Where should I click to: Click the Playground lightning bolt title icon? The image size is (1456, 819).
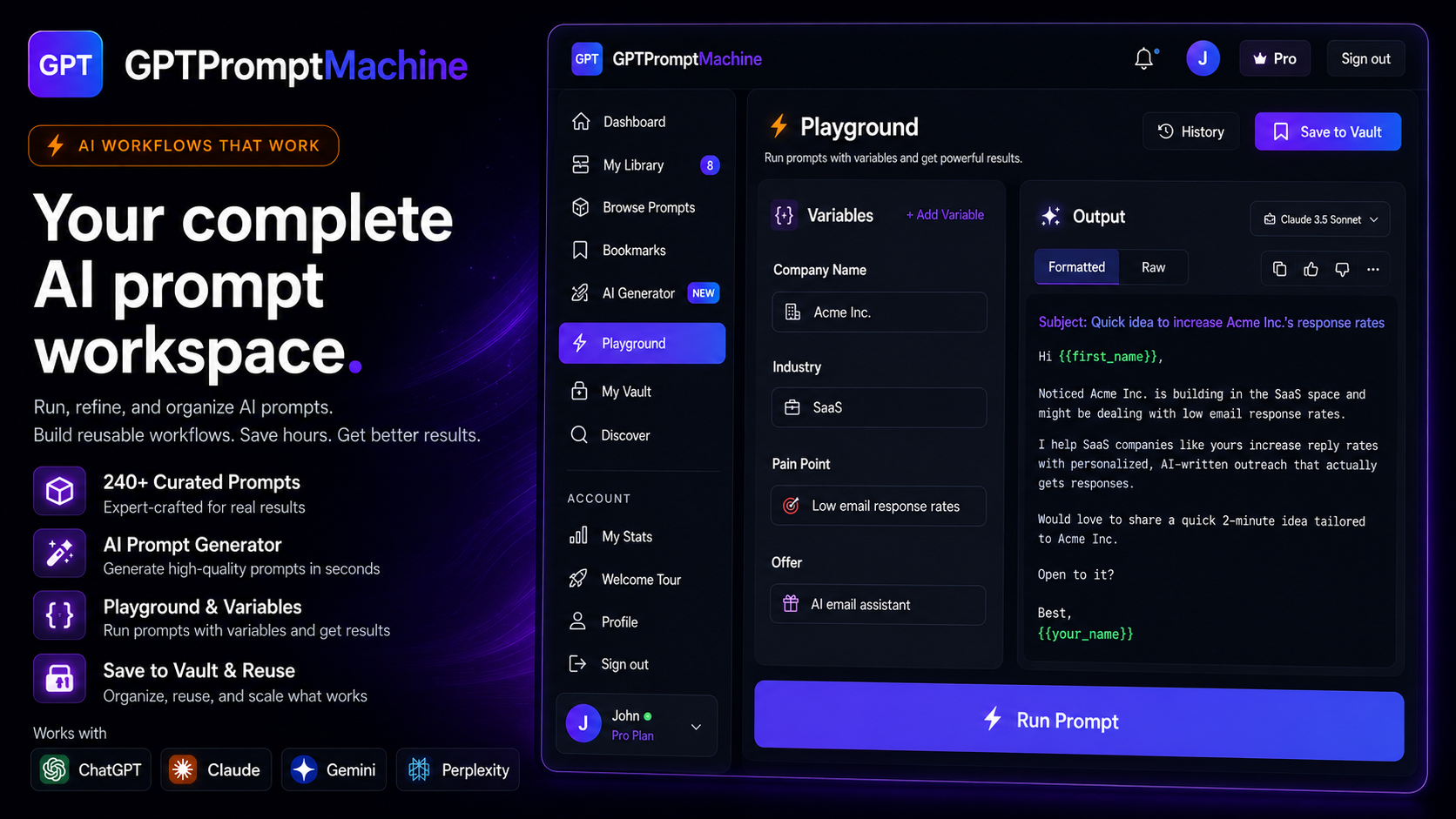click(779, 126)
